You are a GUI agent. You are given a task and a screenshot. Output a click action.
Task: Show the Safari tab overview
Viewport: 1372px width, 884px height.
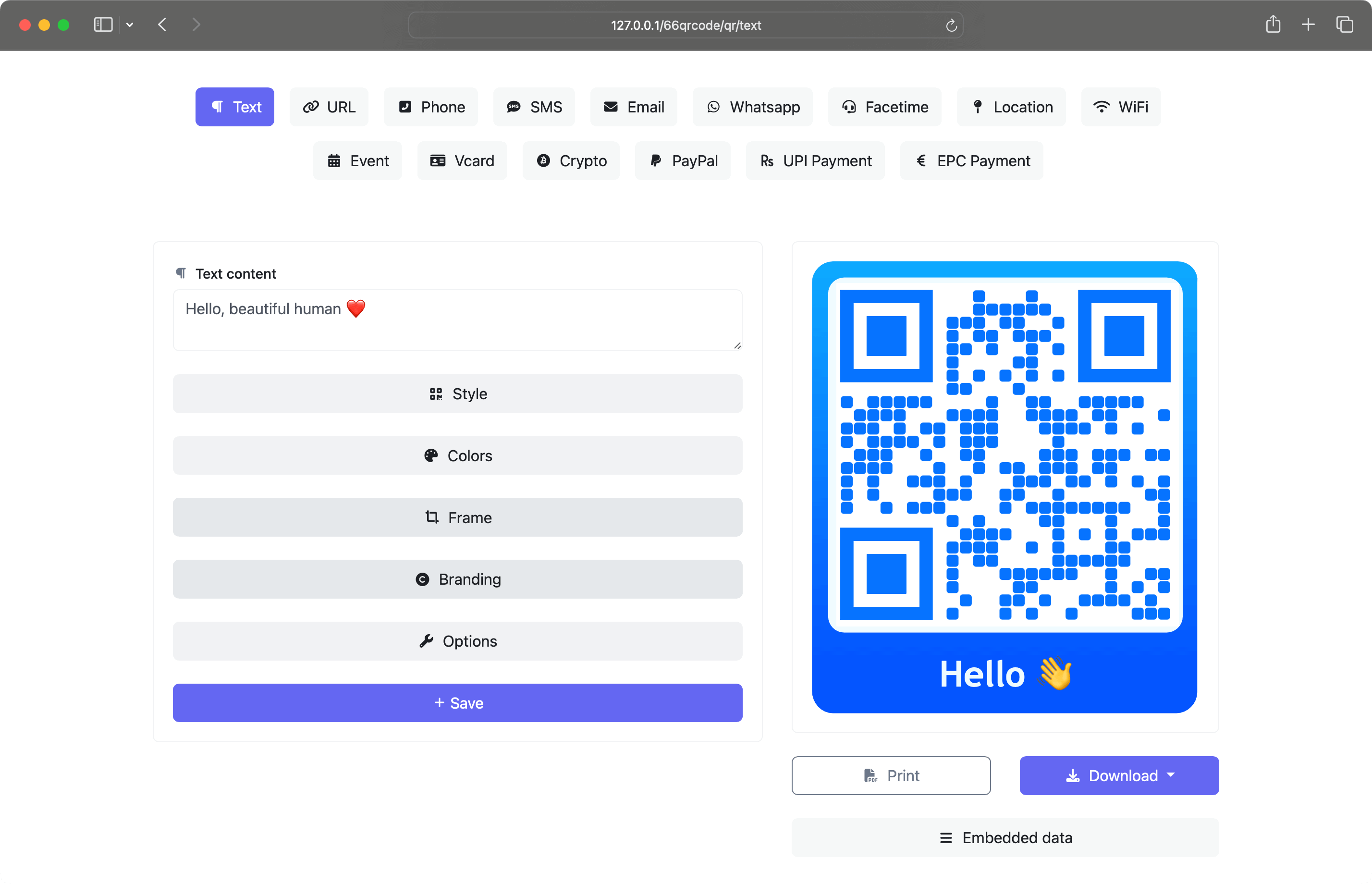click(x=1345, y=25)
